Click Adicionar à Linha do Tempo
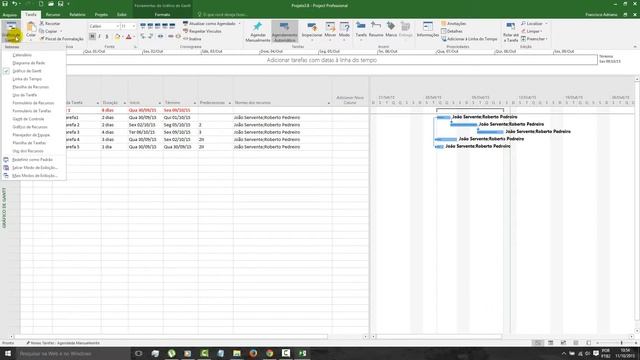This screenshot has width=640, height=360. [469, 39]
